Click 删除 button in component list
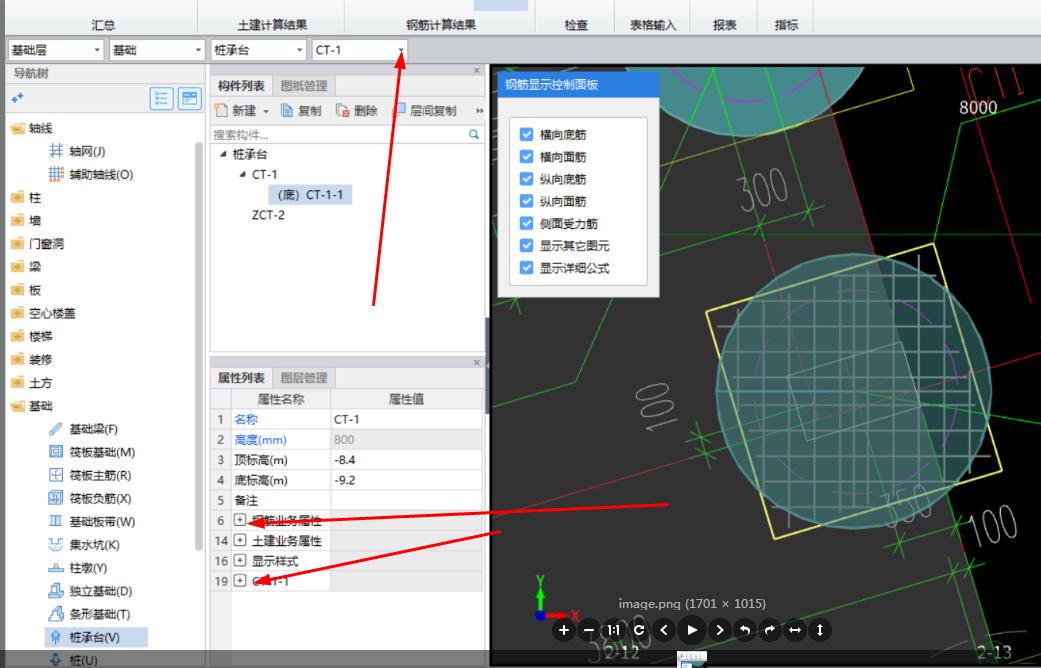The image size is (1041, 668). (357, 111)
